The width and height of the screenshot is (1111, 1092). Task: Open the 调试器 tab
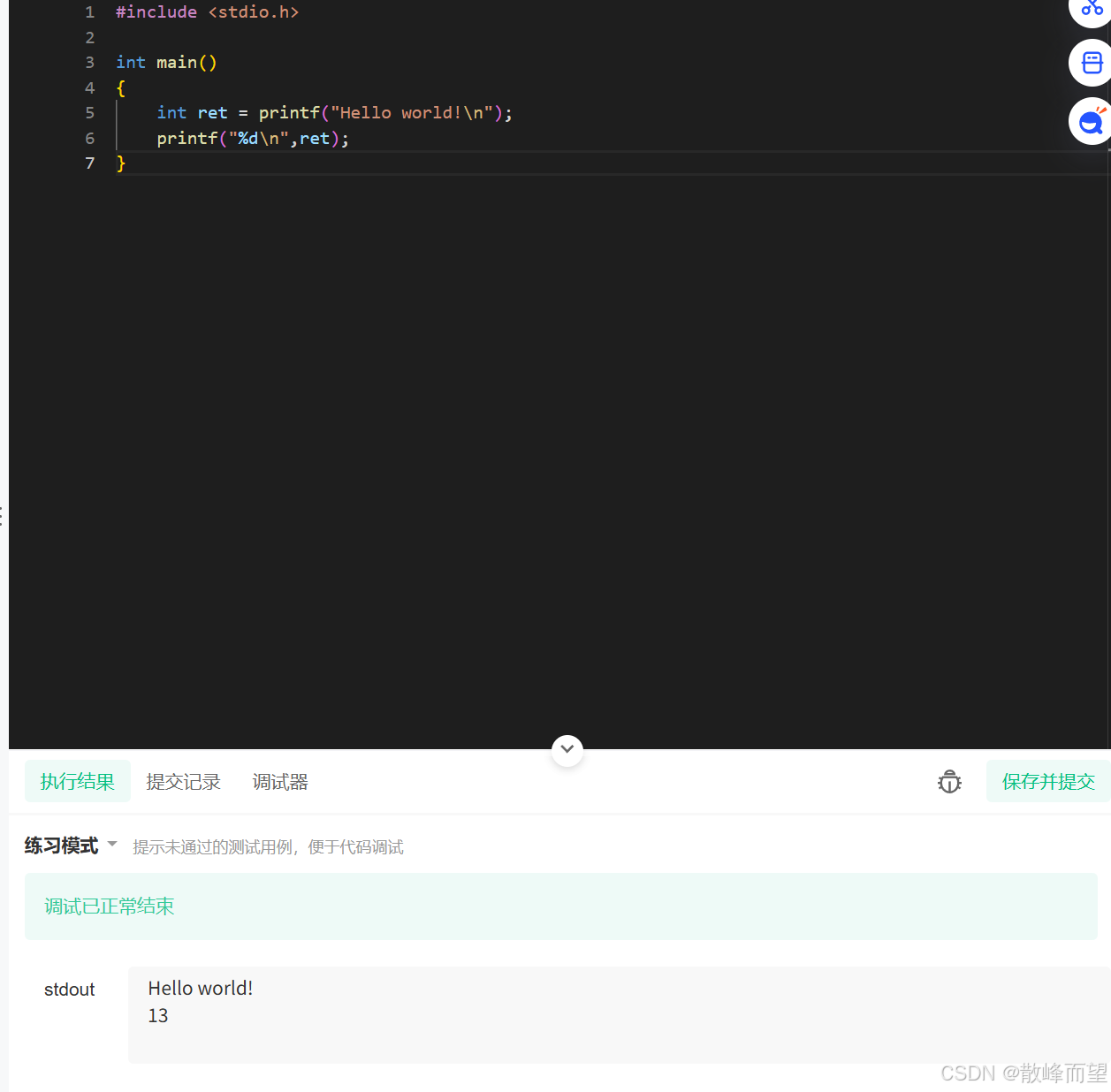(x=279, y=781)
